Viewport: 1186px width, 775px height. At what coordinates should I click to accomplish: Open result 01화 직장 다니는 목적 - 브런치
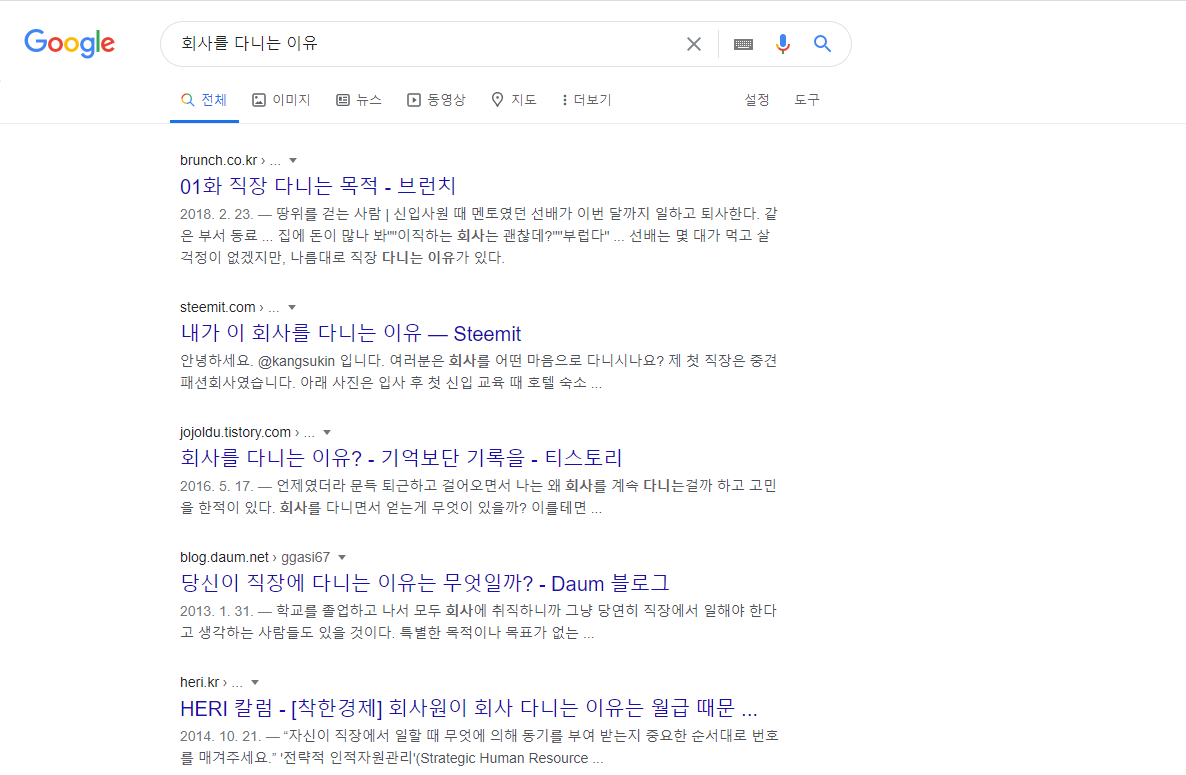318,185
